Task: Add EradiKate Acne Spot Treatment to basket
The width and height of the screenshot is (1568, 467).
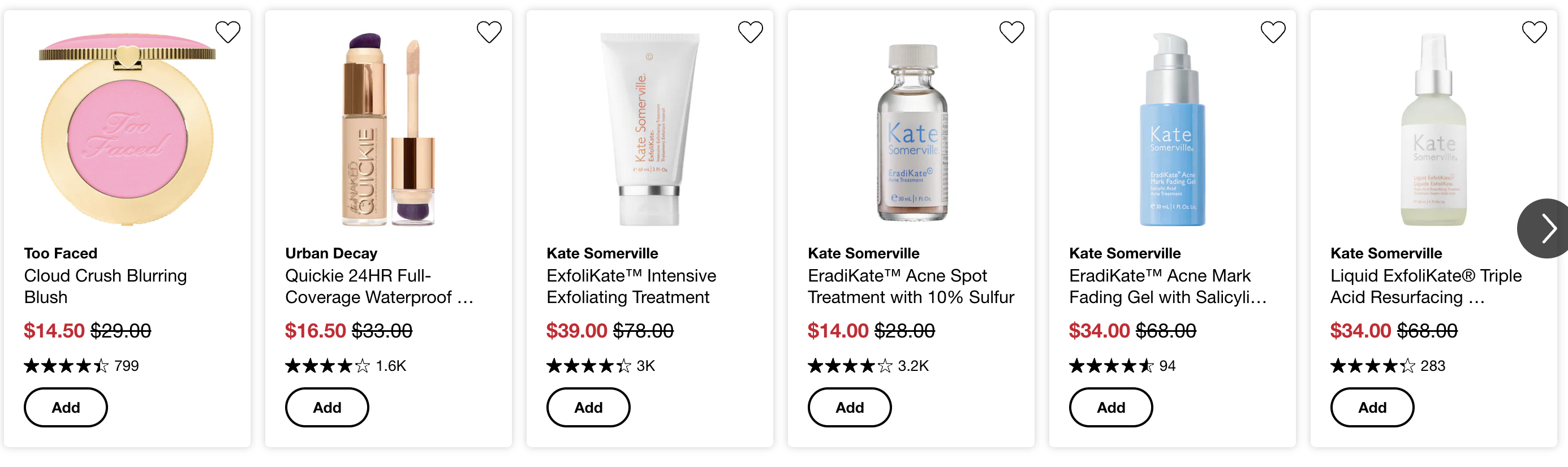Action: (x=849, y=408)
